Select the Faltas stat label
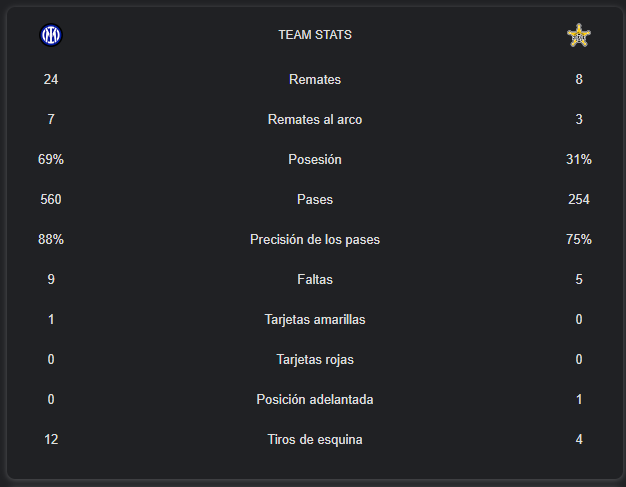 click(x=315, y=279)
